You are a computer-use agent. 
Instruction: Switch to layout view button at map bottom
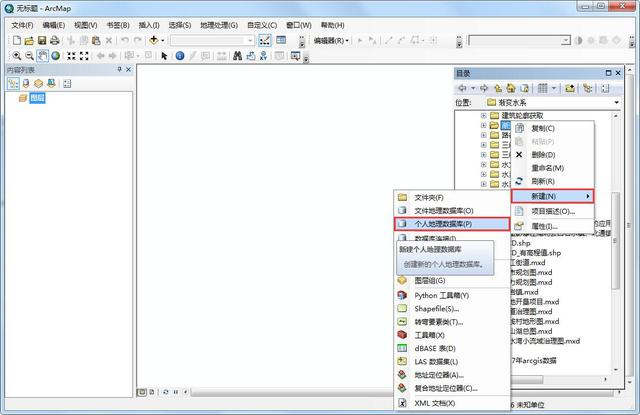152,392
